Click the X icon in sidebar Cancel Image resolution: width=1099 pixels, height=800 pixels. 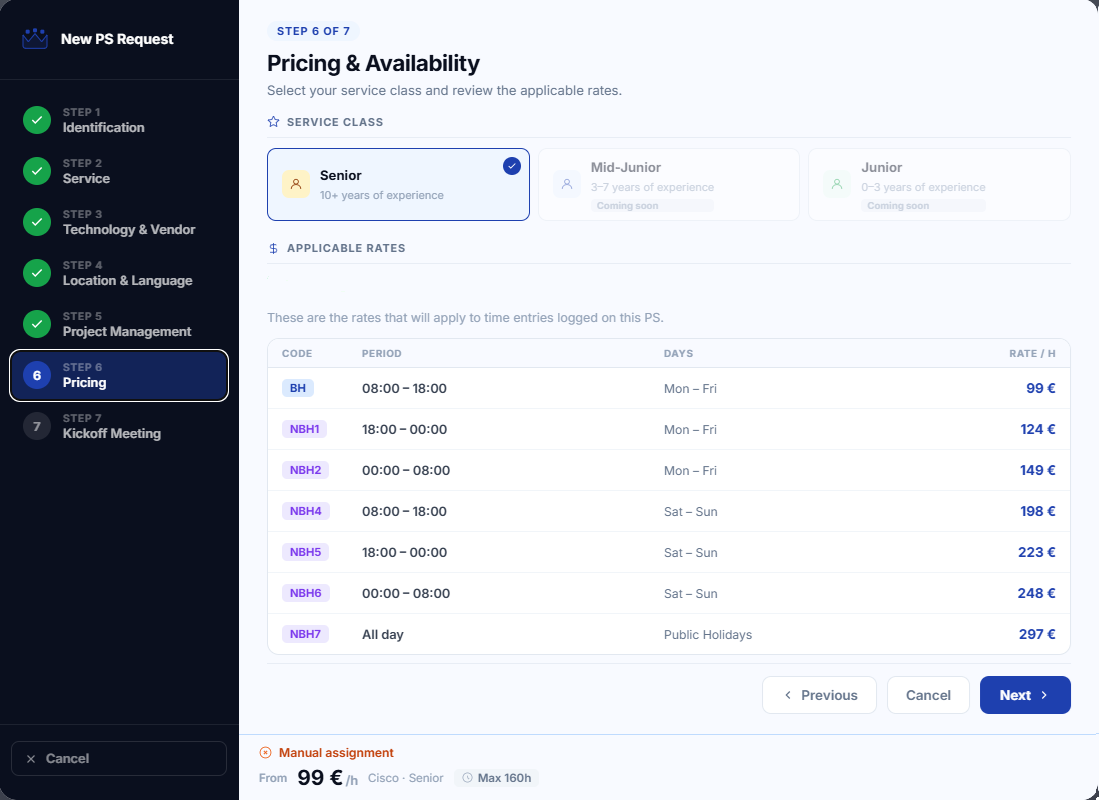tap(31, 759)
